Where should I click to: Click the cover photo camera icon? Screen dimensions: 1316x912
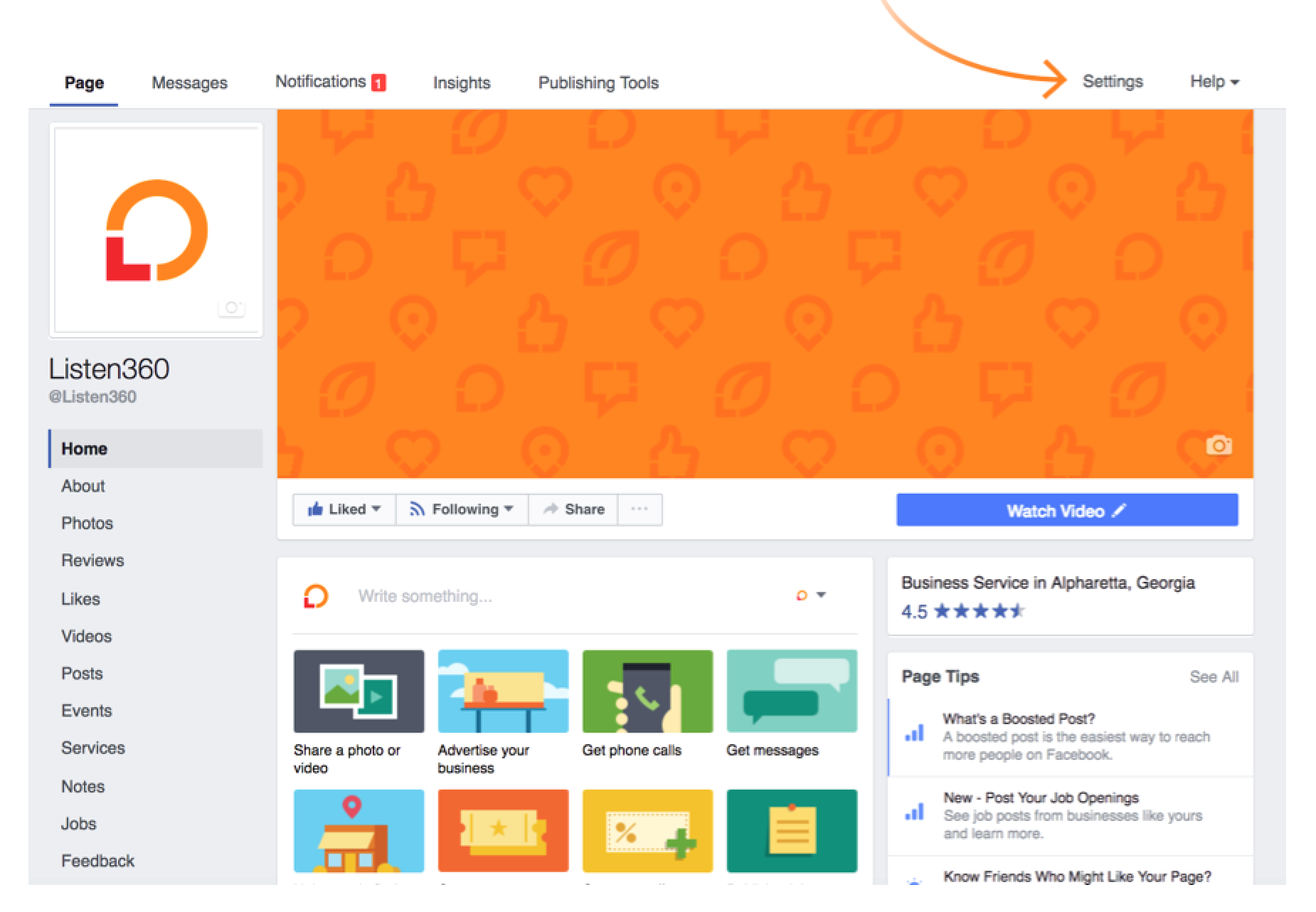(x=1219, y=445)
